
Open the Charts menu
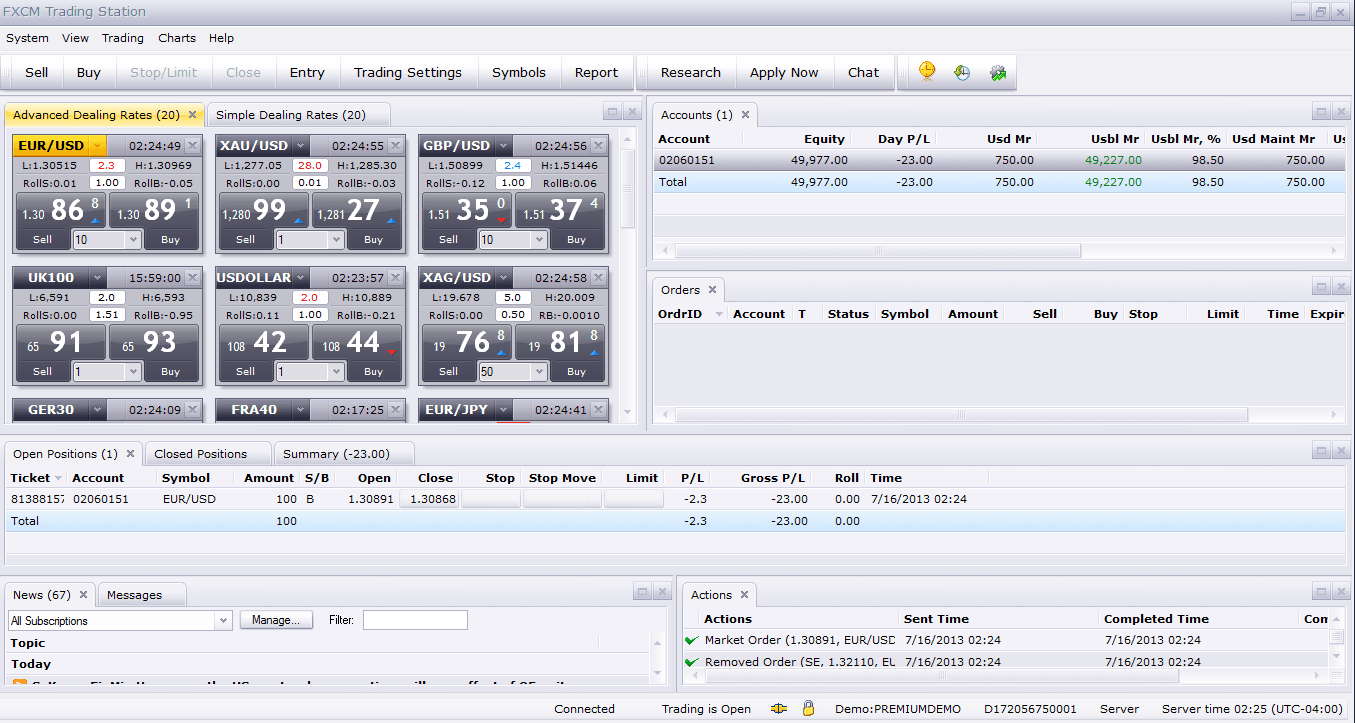(x=177, y=38)
